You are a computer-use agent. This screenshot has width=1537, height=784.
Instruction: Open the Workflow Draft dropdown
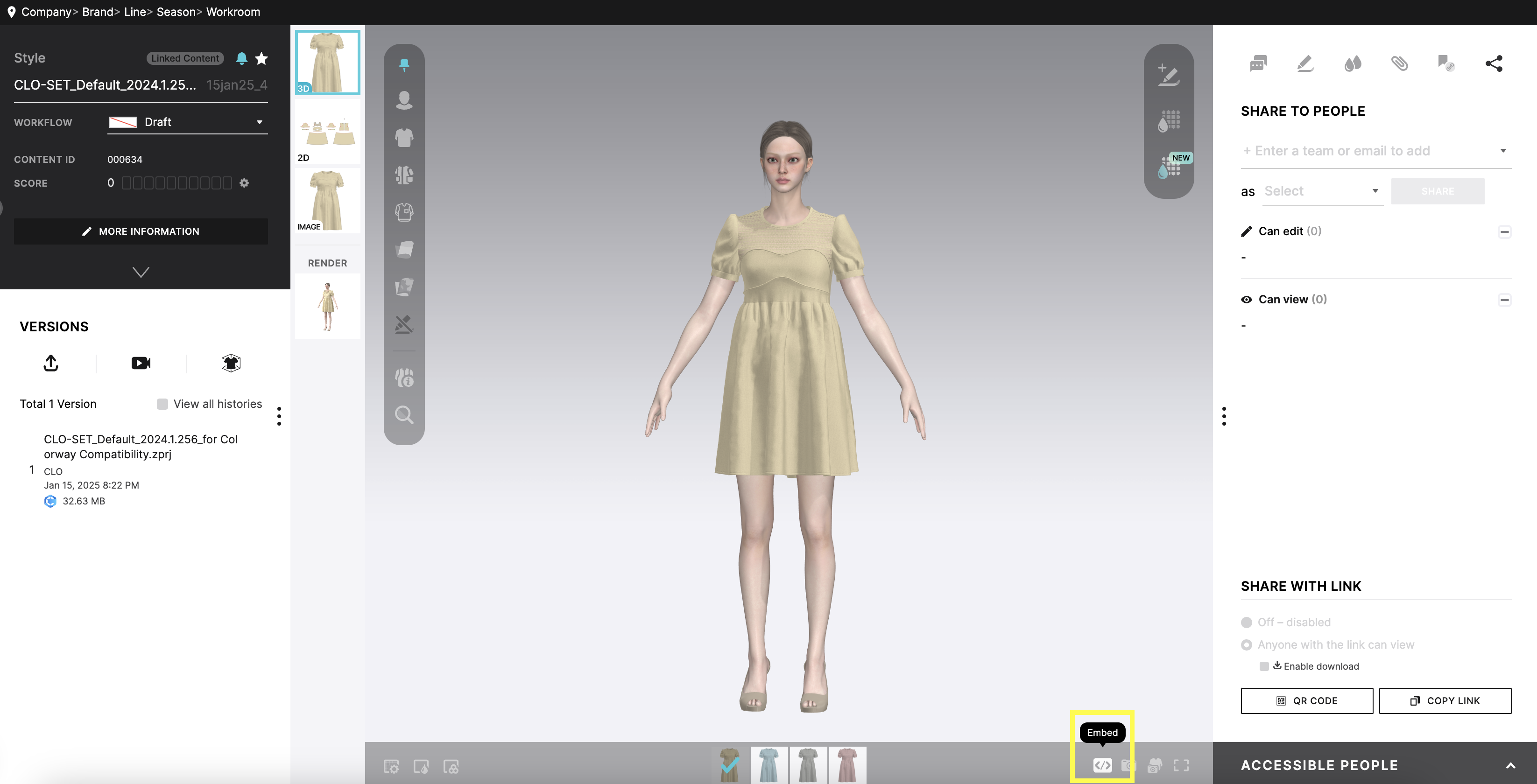click(187, 122)
